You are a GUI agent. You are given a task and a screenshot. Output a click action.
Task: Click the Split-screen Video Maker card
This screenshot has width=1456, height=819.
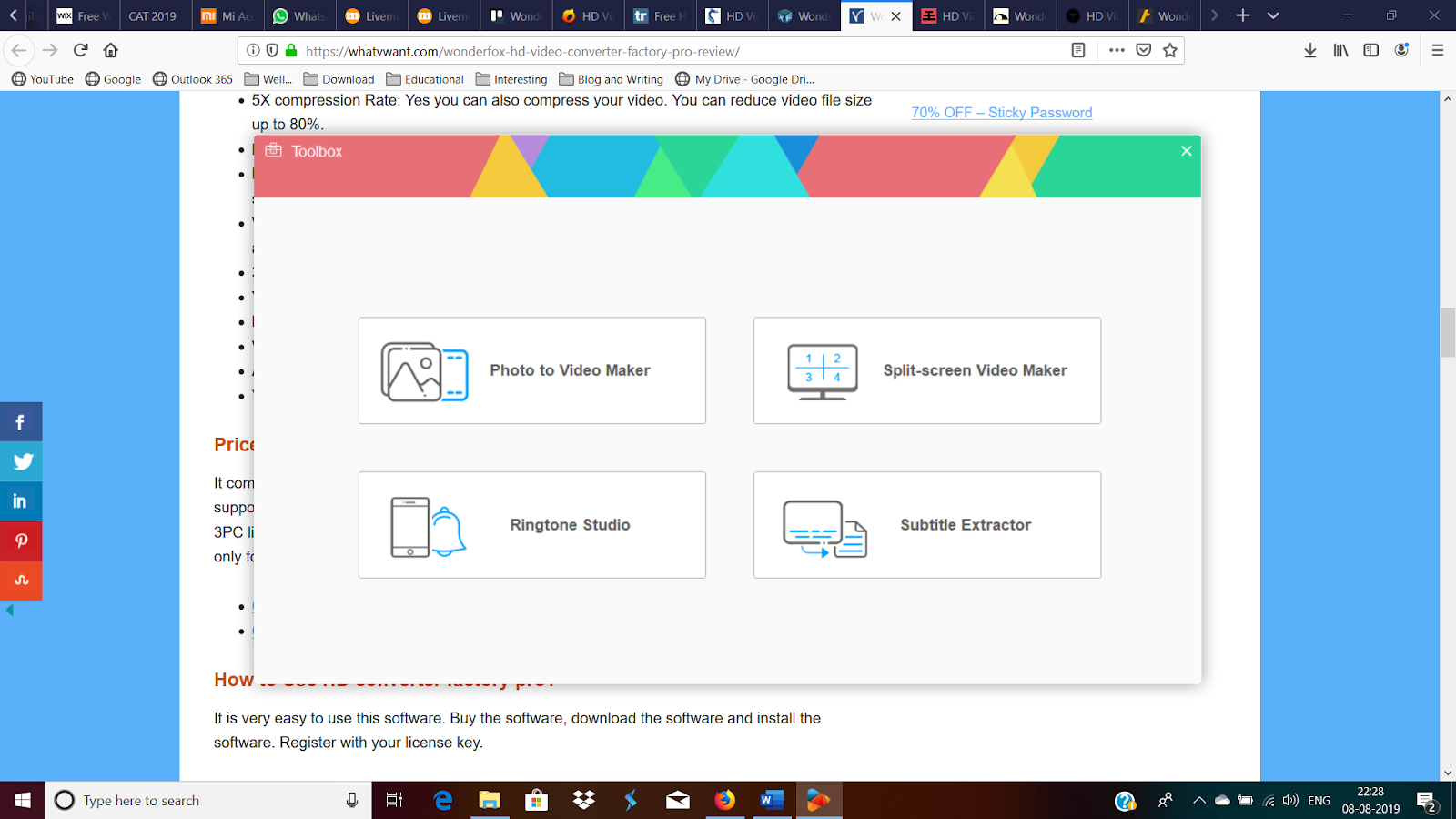coord(927,370)
